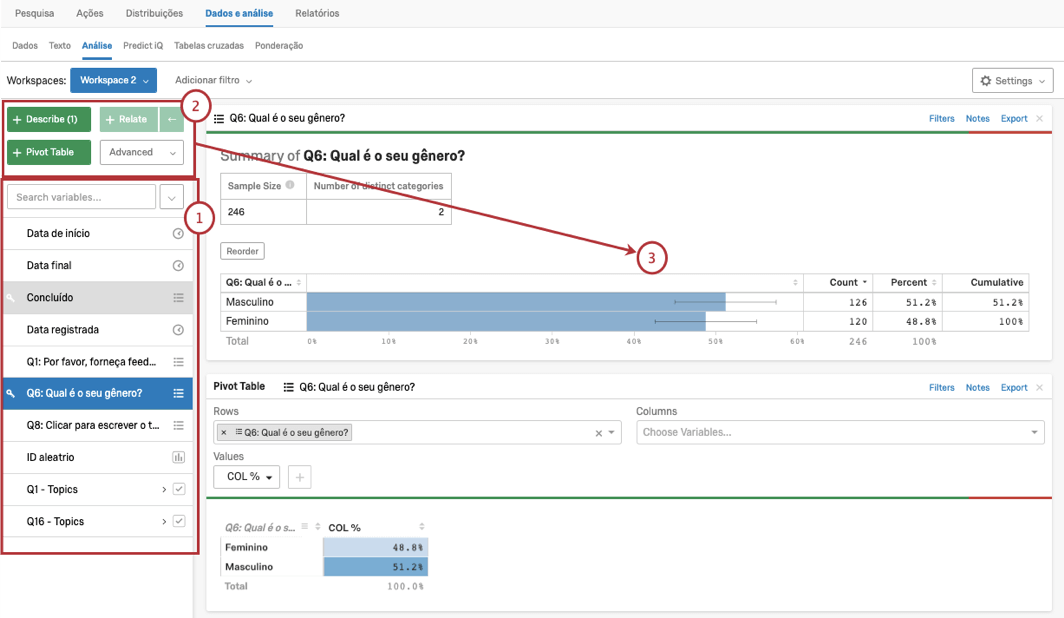Screen dimensions: 1064x618
Task: Open the Ações tab
Action: 90,13
